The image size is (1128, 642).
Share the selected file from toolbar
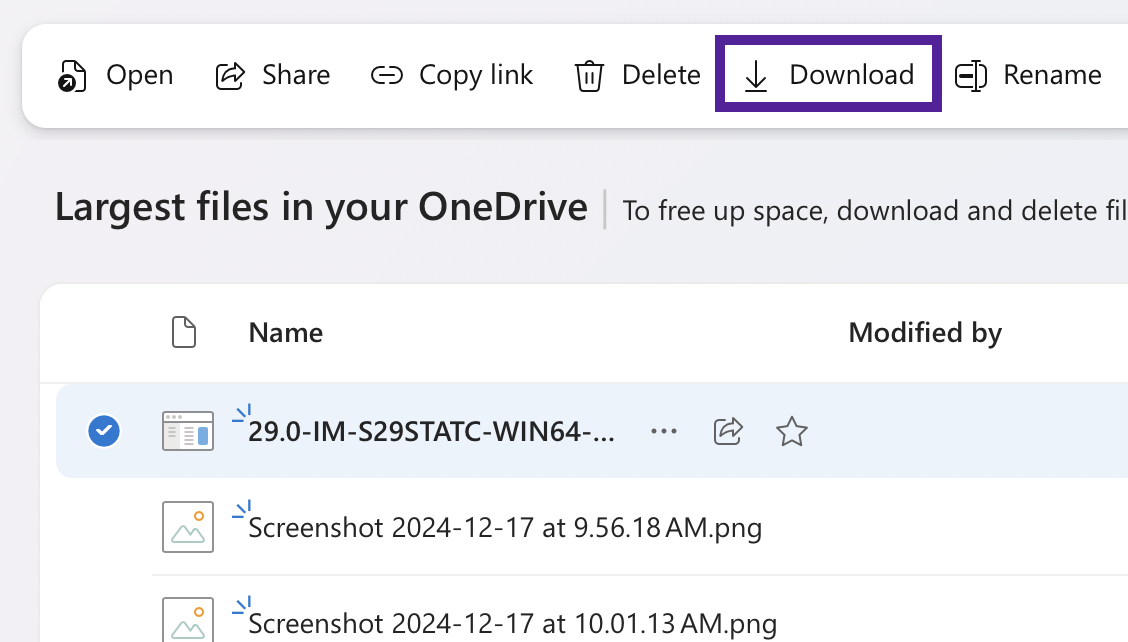[273, 75]
